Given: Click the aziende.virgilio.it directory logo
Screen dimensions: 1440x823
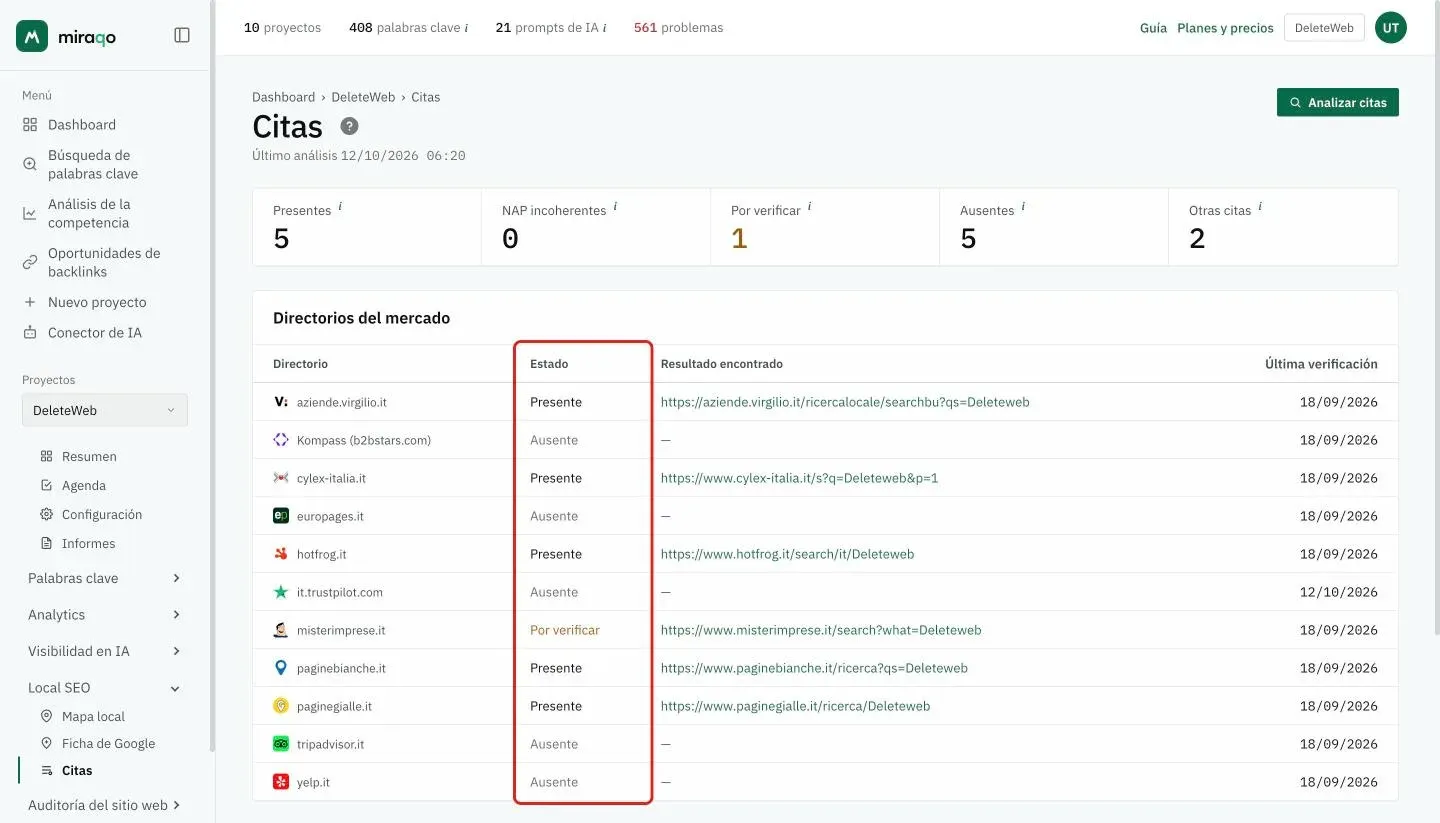Looking at the screenshot, I should pyautogui.click(x=281, y=402).
